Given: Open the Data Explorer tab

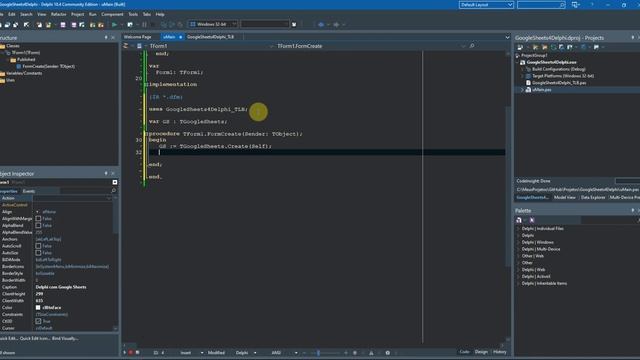Looking at the screenshot, I should coord(593,198).
